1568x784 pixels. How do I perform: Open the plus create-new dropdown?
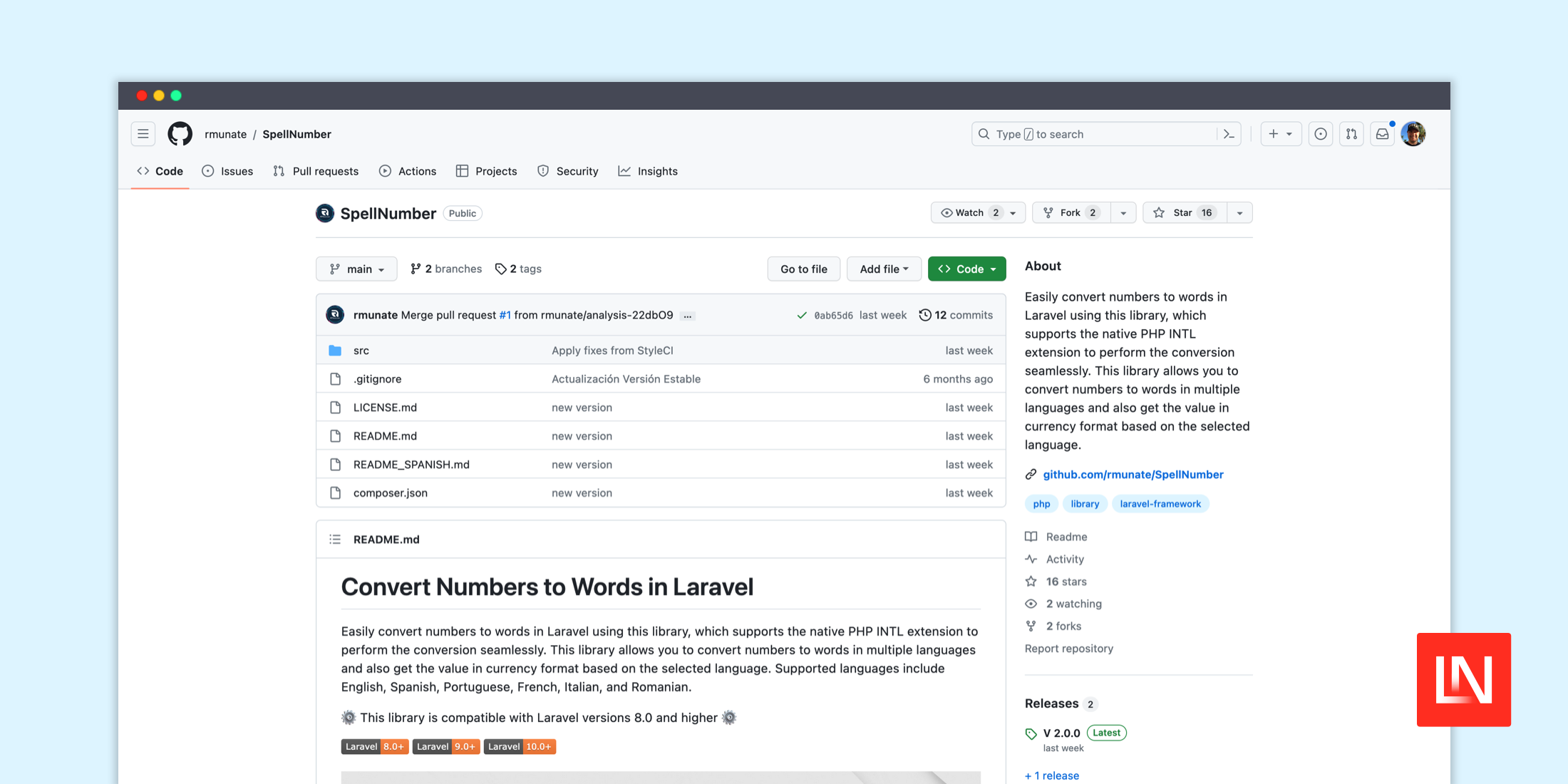point(1281,134)
